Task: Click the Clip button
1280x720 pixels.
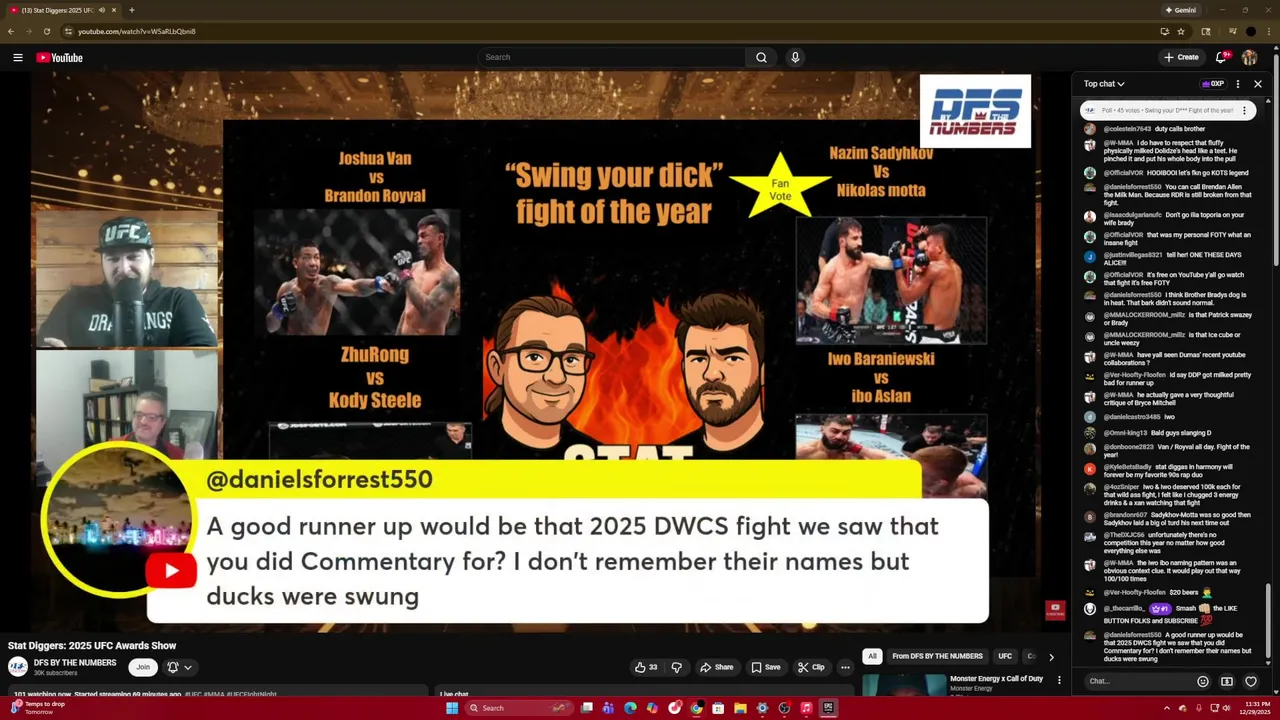Action: pos(811,667)
